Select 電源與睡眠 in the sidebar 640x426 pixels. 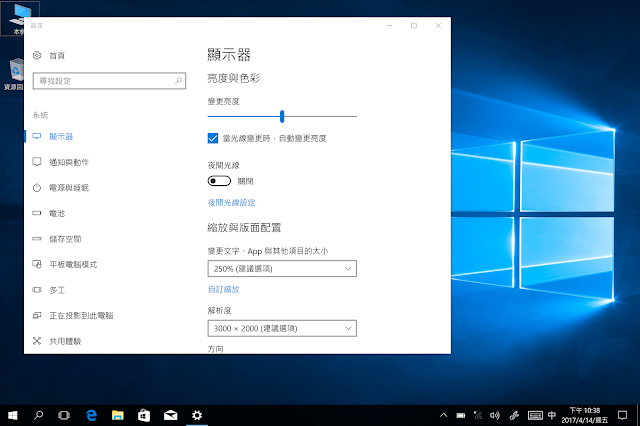tap(69, 188)
